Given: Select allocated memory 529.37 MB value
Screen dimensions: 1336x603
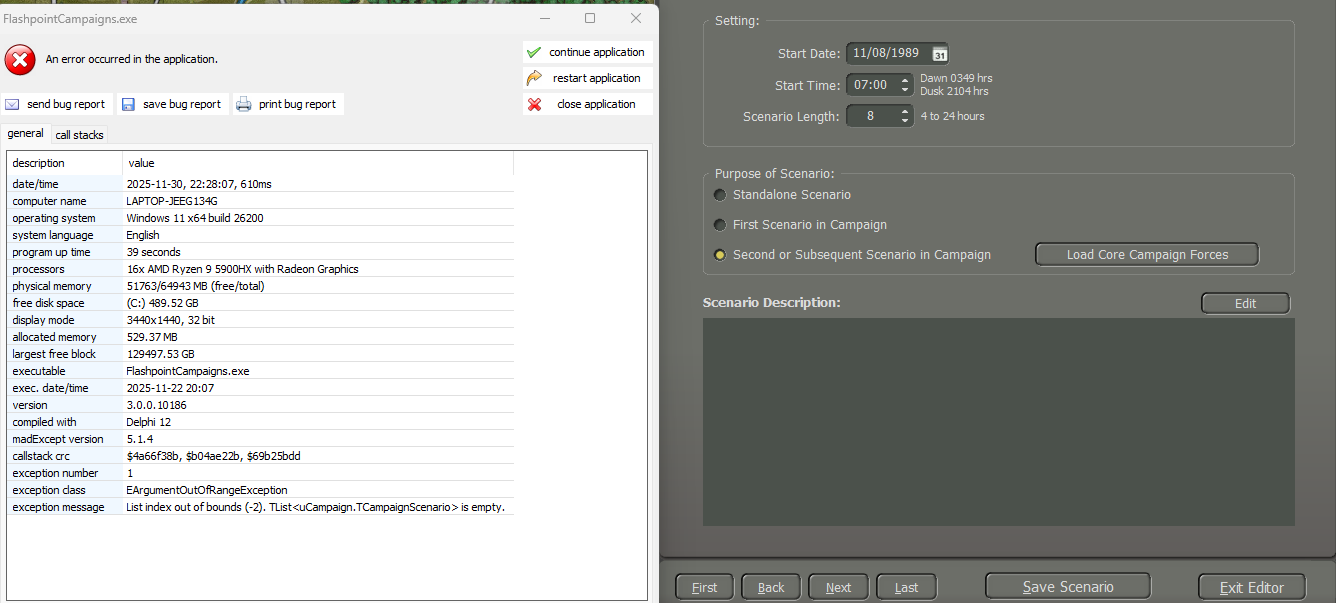Looking at the screenshot, I should [152, 337].
